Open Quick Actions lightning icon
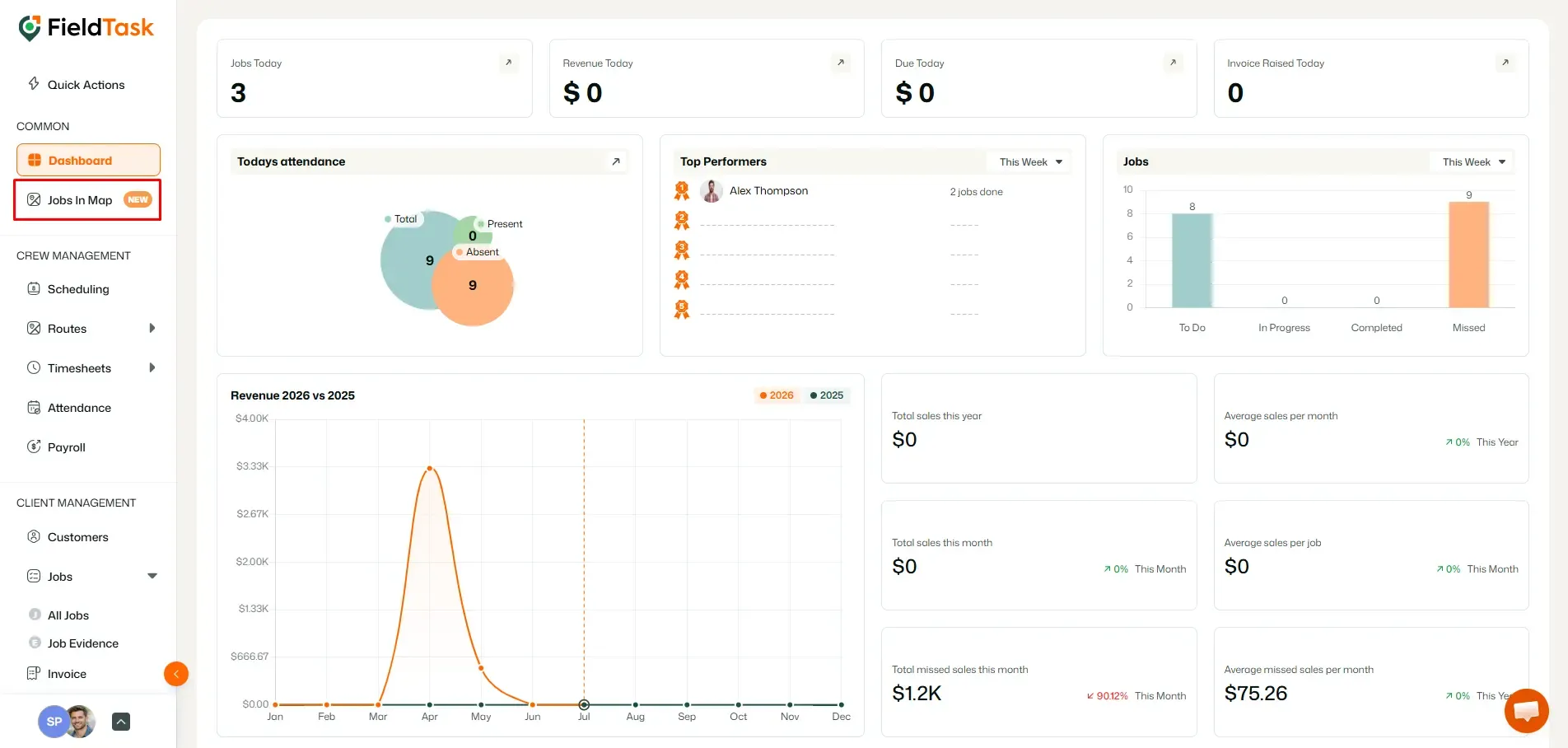The width and height of the screenshot is (1568, 748). [34, 83]
